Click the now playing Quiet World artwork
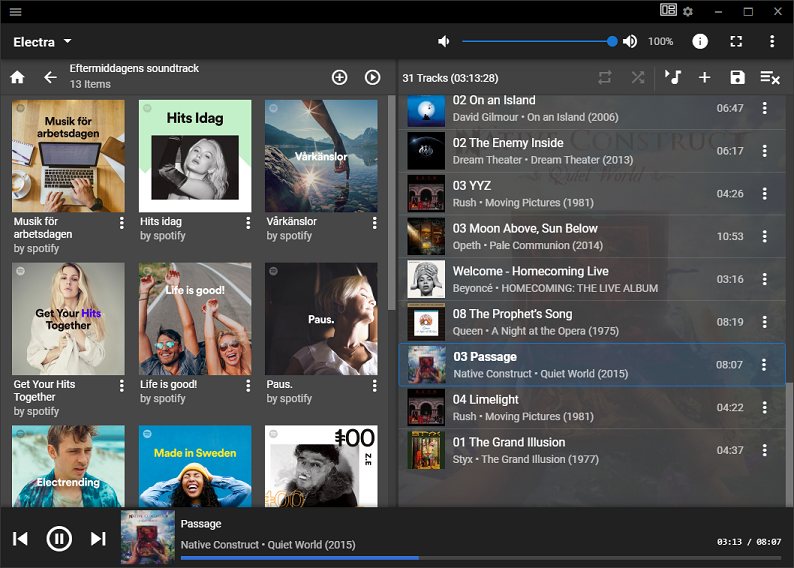 [x=148, y=537]
